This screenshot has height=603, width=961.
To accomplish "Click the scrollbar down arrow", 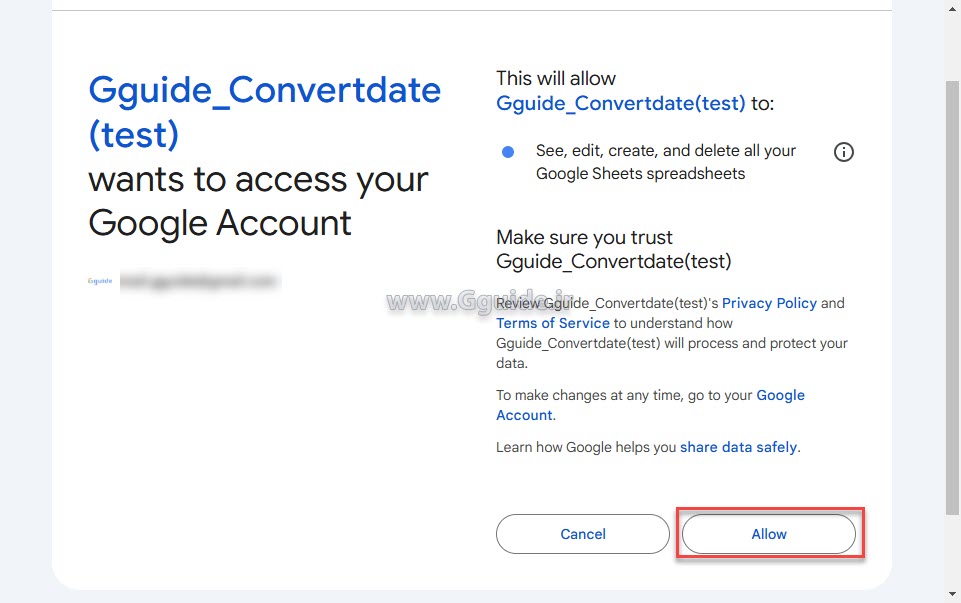I will coord(952,594).
